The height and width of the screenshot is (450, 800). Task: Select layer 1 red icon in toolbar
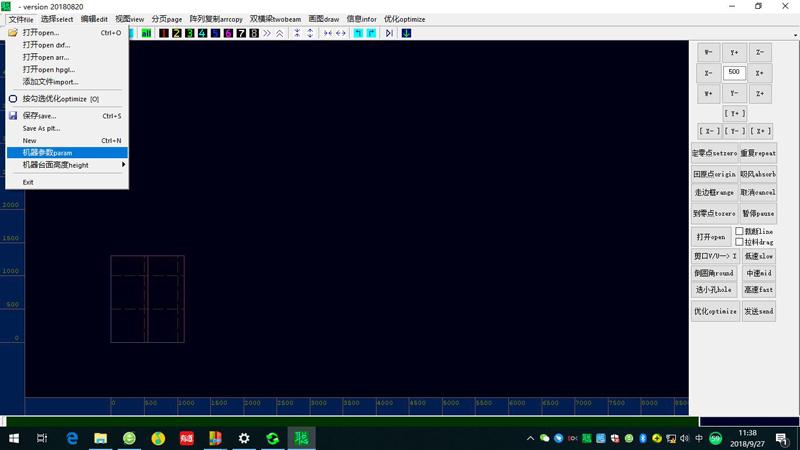pos(164,33)
